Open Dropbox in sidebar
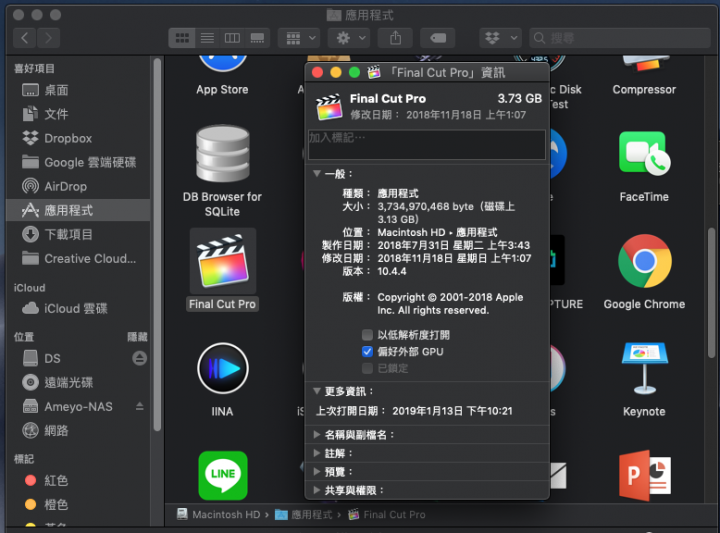This screenshot has height=533, width=720. click(x=78, y=138)
